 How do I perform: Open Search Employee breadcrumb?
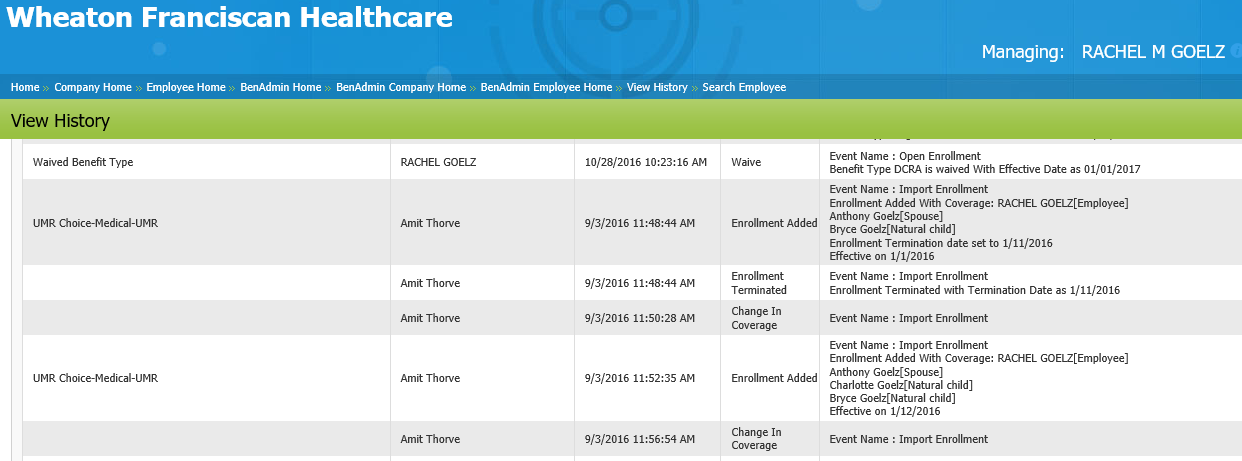(744, 88)
